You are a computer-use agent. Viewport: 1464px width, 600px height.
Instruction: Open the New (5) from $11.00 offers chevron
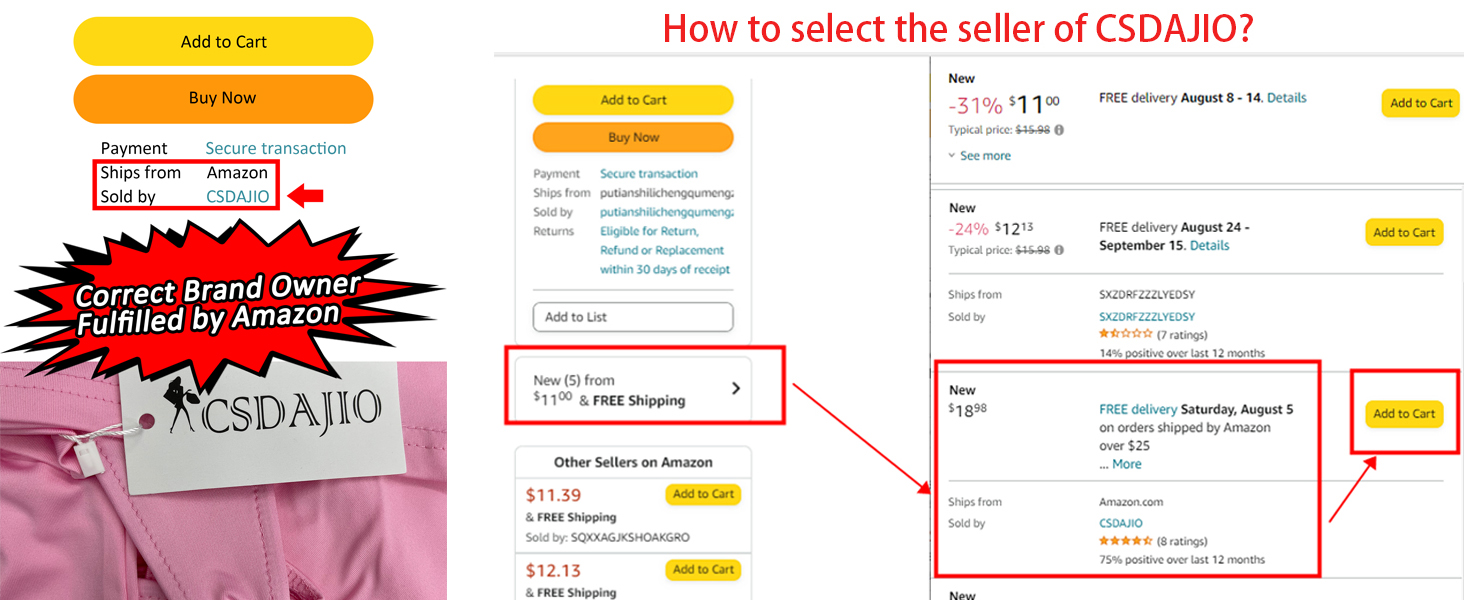(736, 388)
